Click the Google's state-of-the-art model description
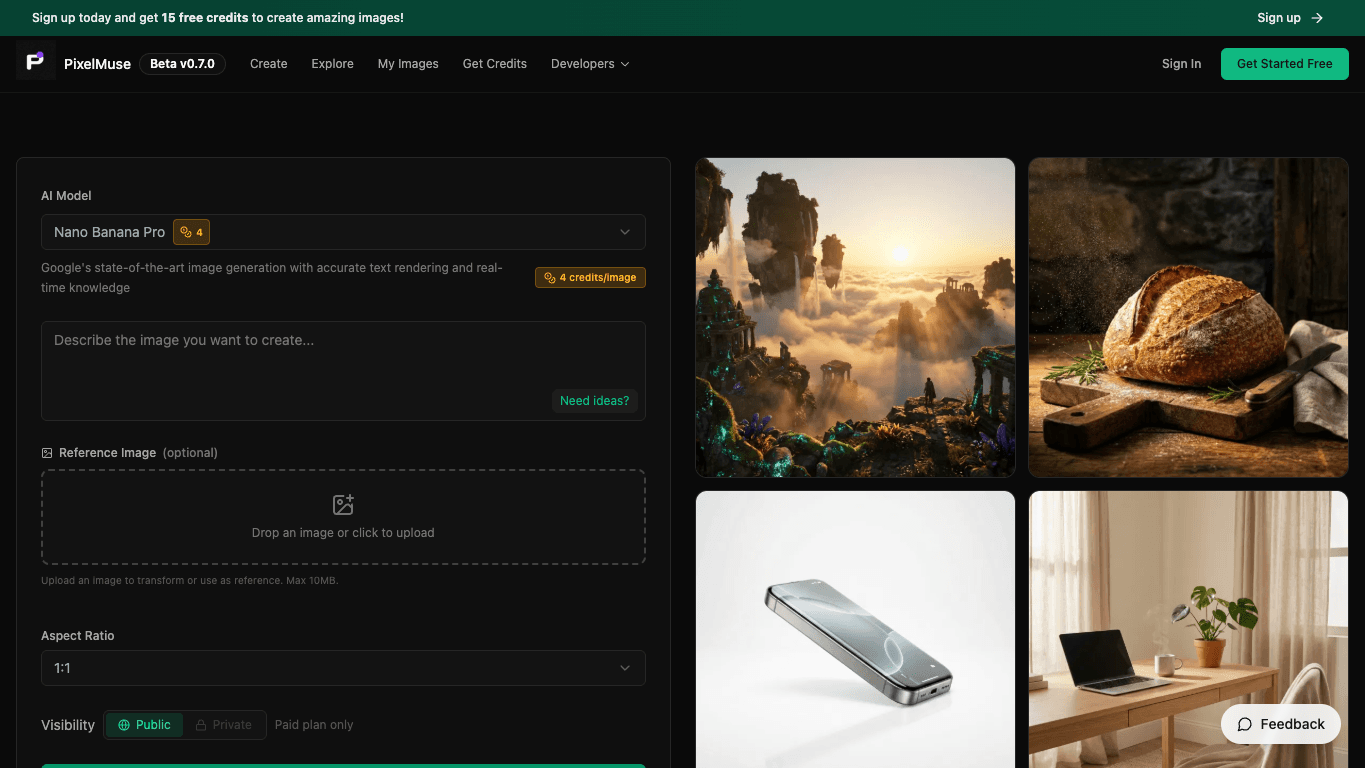This screenshot has width=1365, height=768. click(272, 278)
